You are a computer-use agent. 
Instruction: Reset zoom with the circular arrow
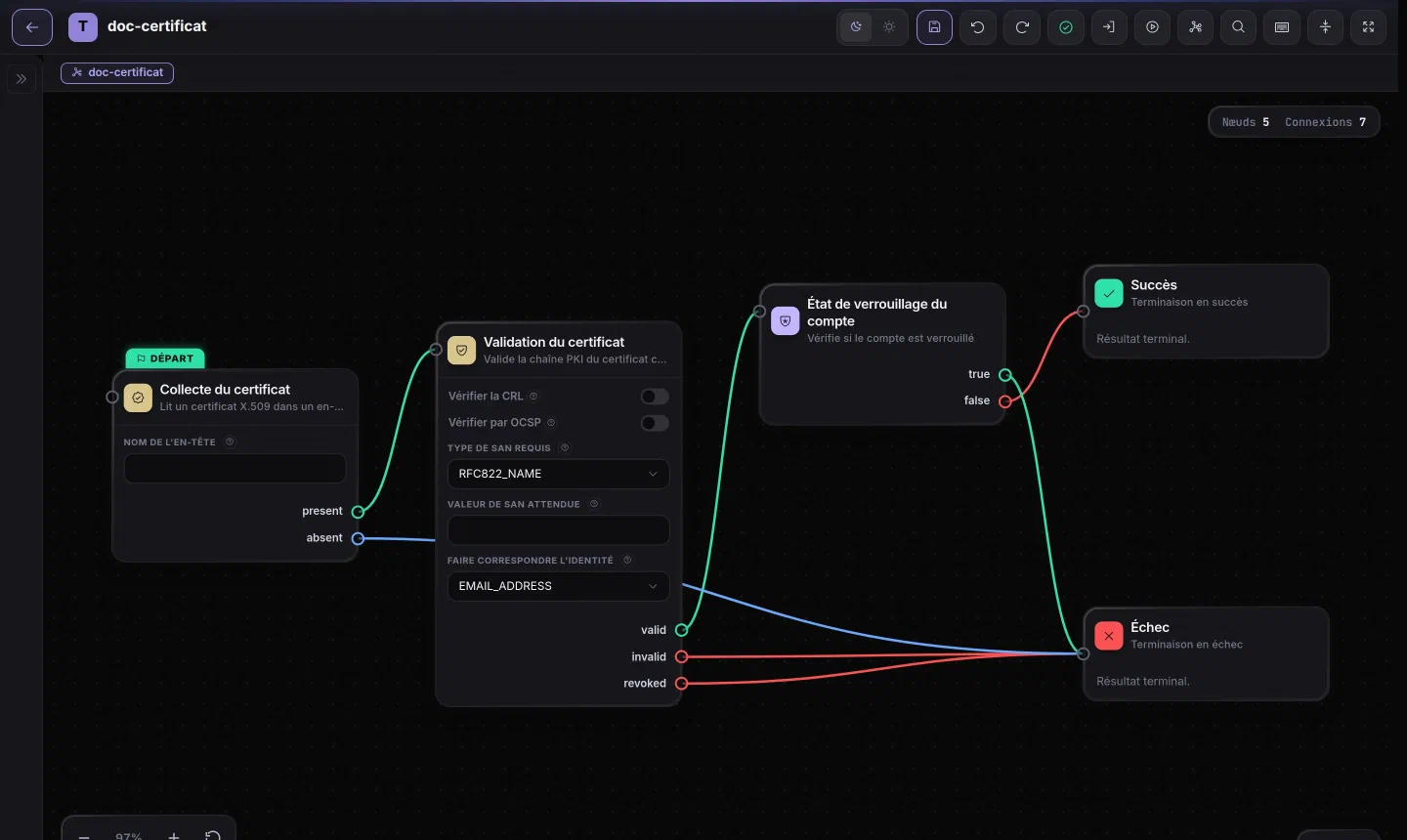click(x=213, y=835)
